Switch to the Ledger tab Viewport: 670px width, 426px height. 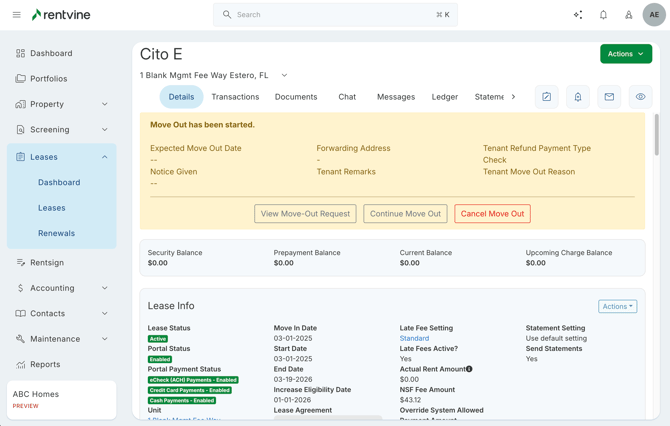(x=444, y=97)
